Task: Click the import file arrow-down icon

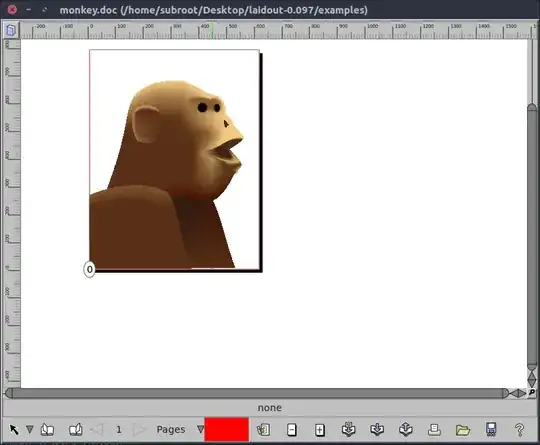Action: coord(377,429)
